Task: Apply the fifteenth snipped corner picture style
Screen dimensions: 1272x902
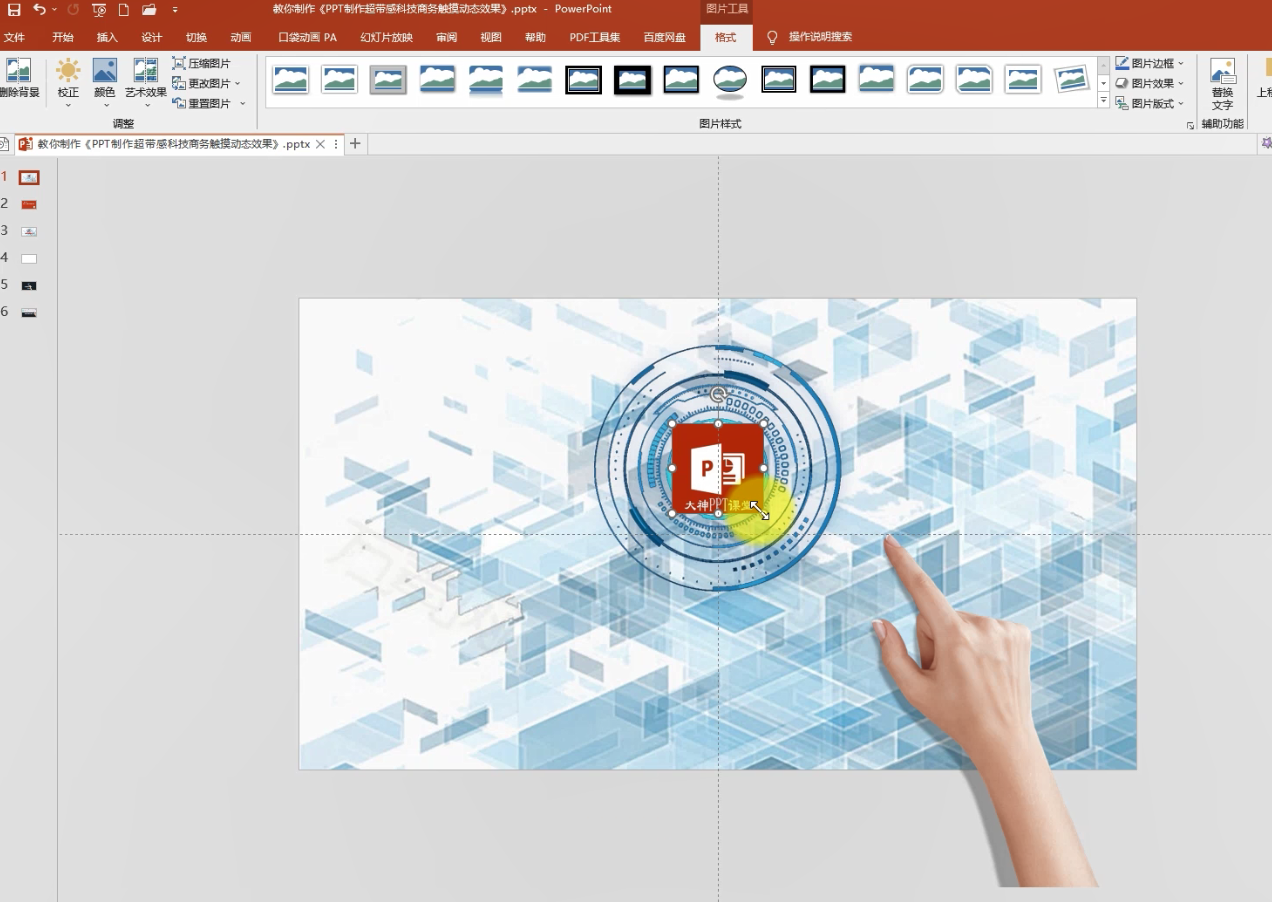Action: coord(974,79)
